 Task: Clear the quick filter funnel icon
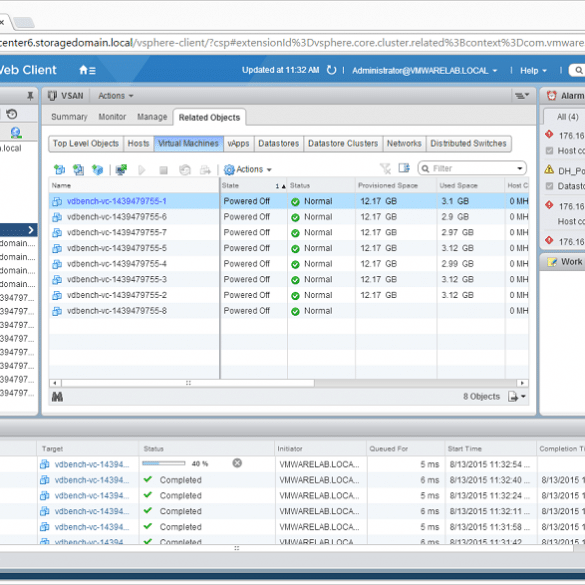[385, 169]
